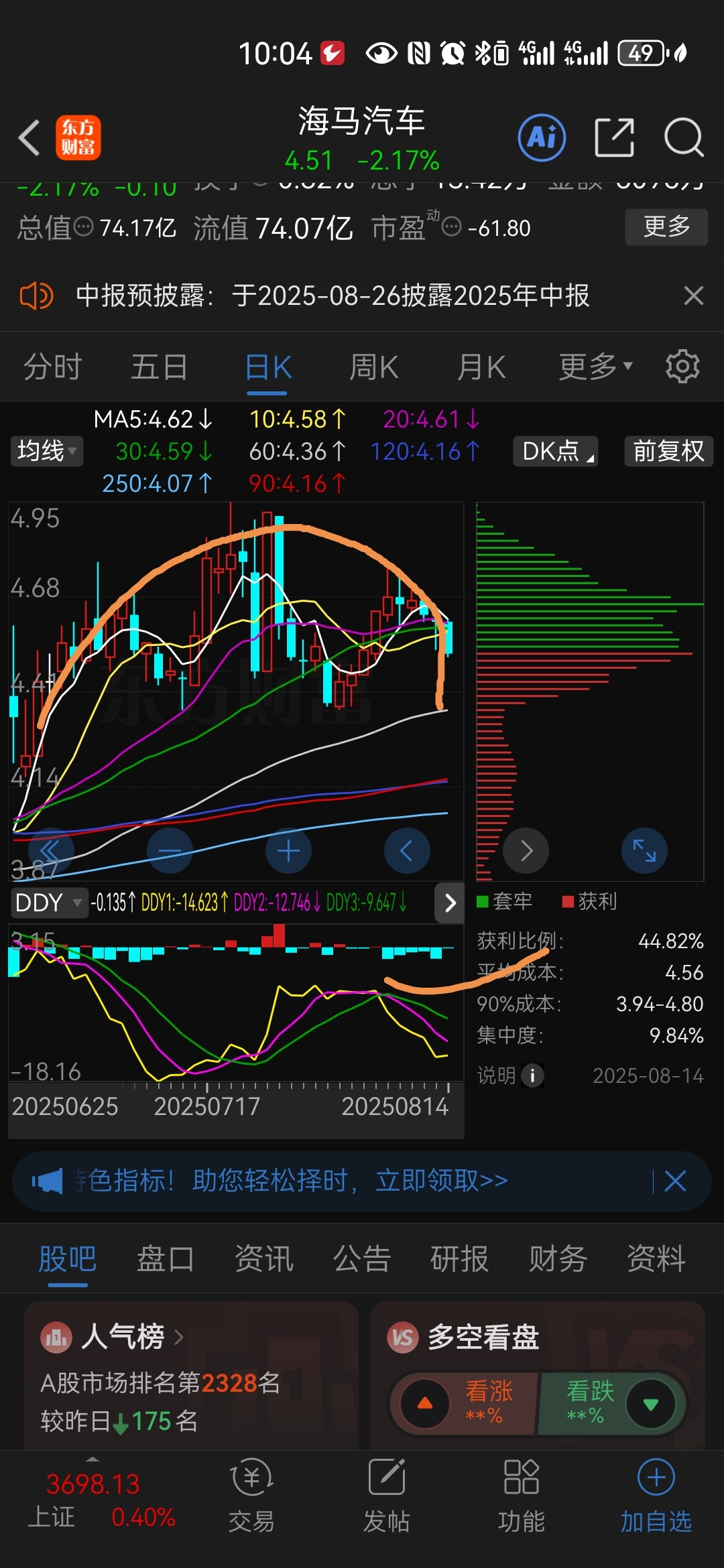
Task: Open DDY indicator dropdown
Action: click(x=49, y=903)
